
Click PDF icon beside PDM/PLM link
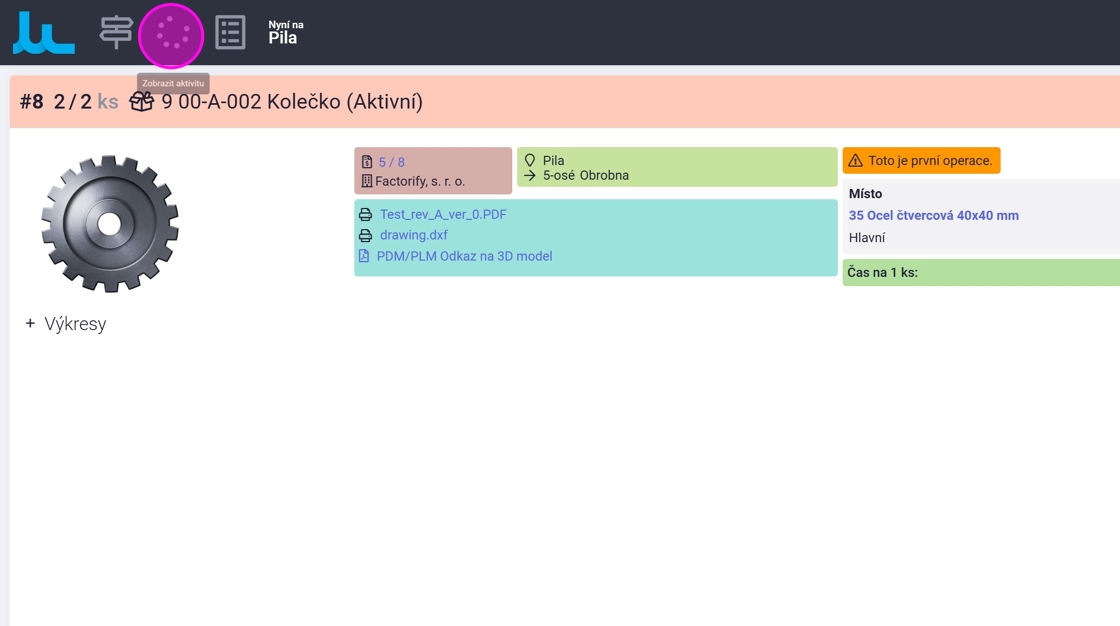tap(364, 257)
